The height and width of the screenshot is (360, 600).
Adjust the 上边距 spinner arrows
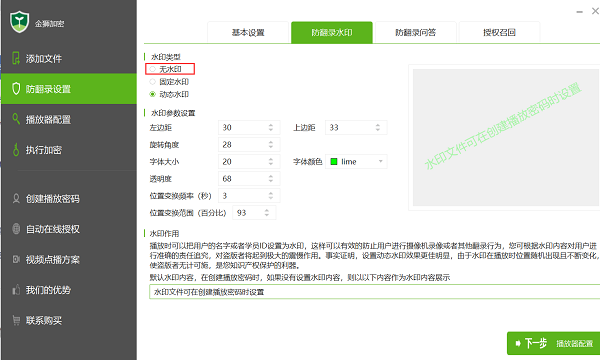(x=378, y=127)
